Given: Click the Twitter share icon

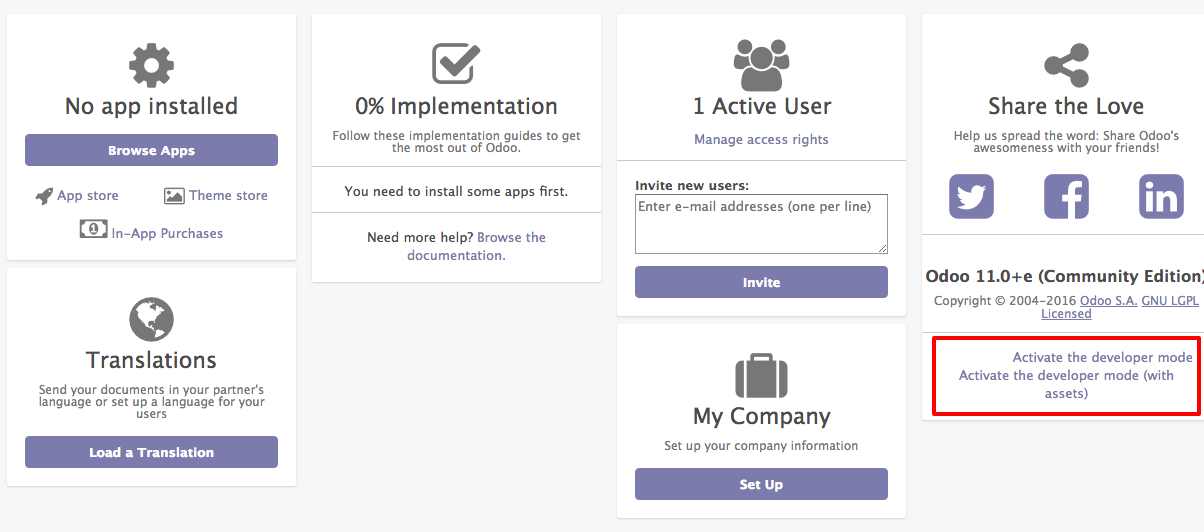Looking at the screenshot, I should point(971,196).
